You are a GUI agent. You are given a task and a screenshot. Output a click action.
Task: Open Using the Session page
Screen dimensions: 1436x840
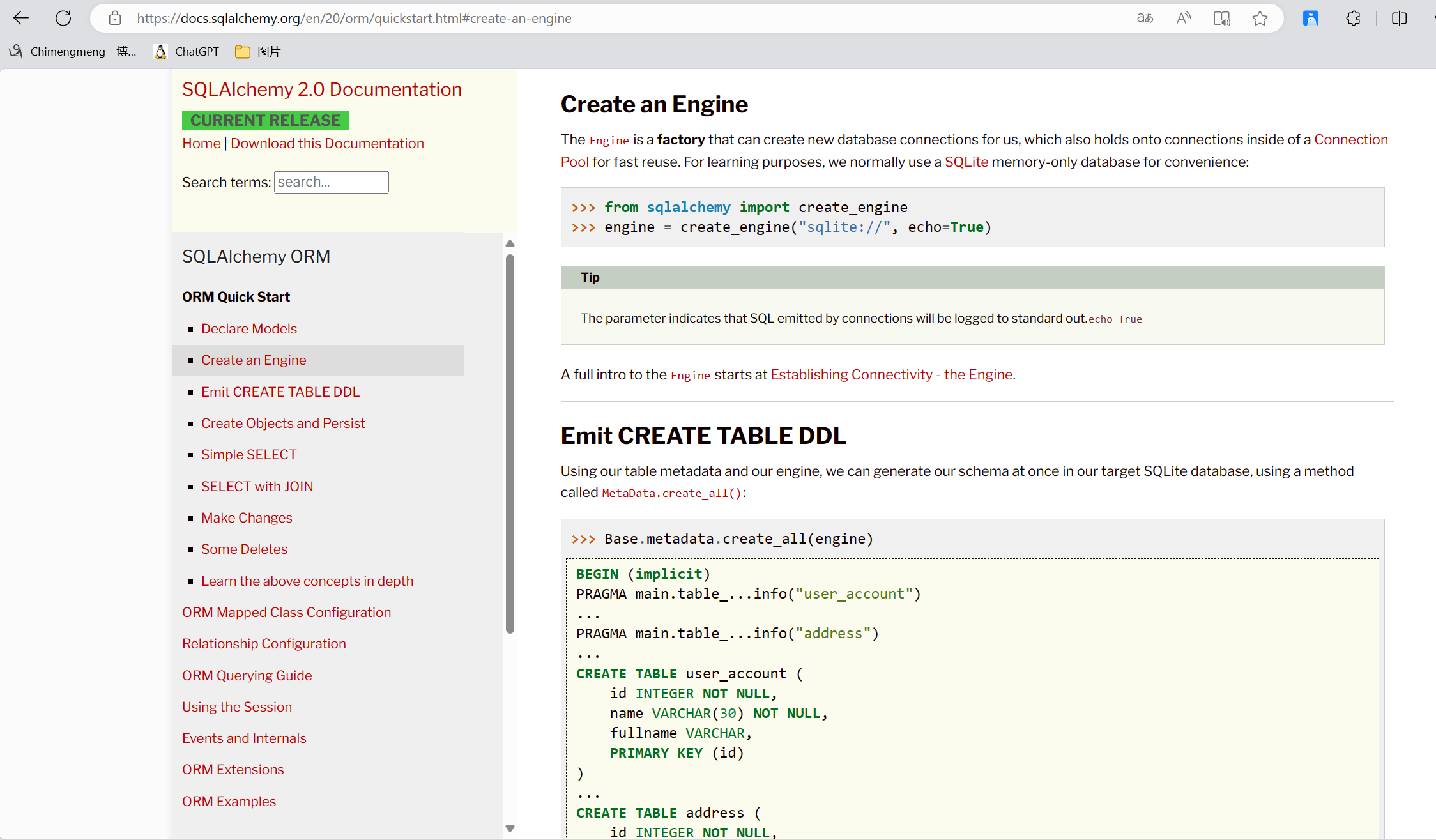[237, 706]
